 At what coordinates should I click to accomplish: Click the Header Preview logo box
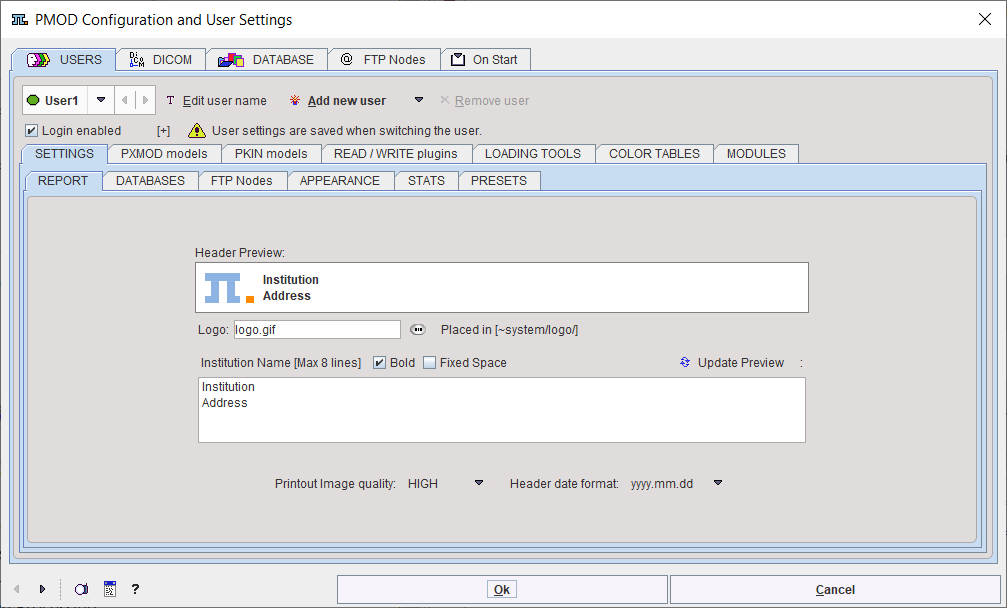(x=502, y=288)
